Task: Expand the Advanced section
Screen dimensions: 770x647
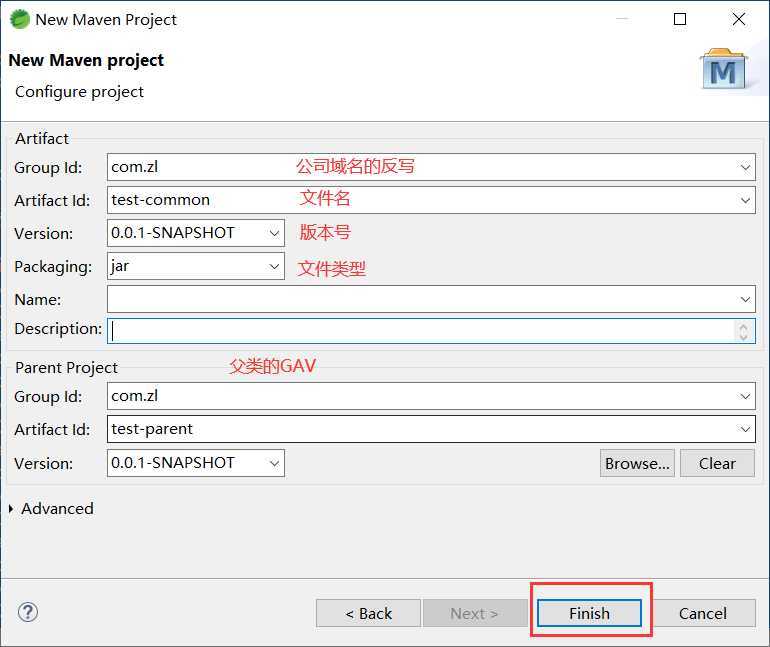Action: click(x=11, y=509)
